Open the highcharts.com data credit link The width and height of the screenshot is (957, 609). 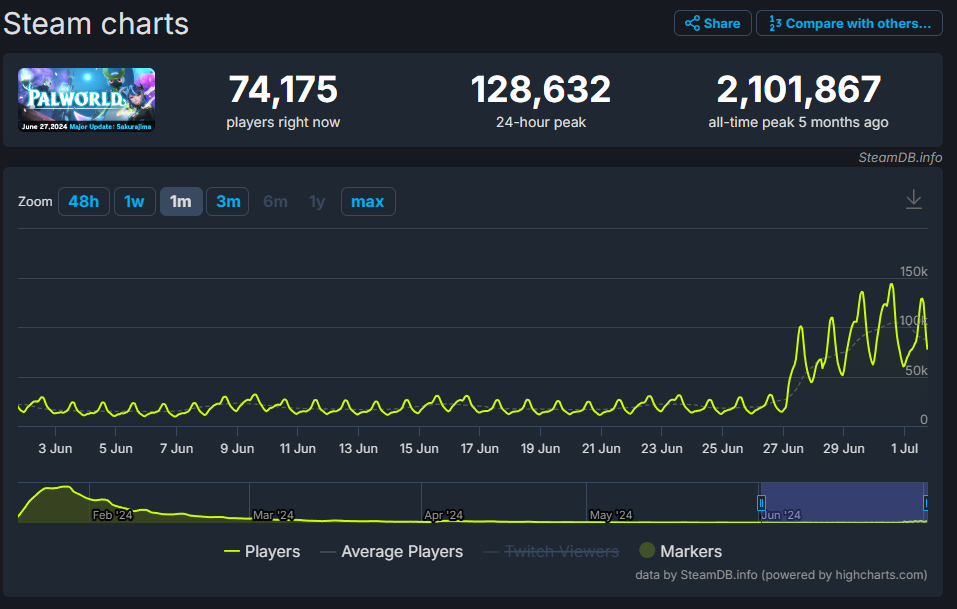coord(857,575)
